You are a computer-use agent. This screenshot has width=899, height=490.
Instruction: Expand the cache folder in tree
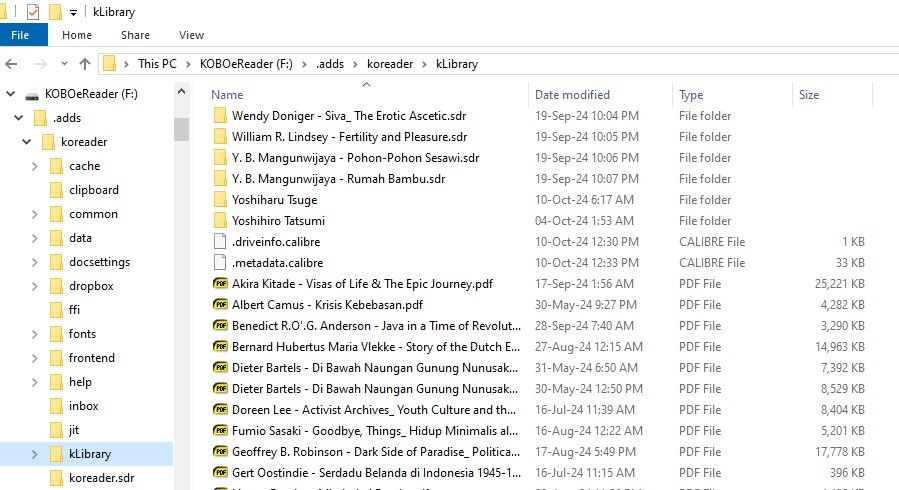pos(34,166)
